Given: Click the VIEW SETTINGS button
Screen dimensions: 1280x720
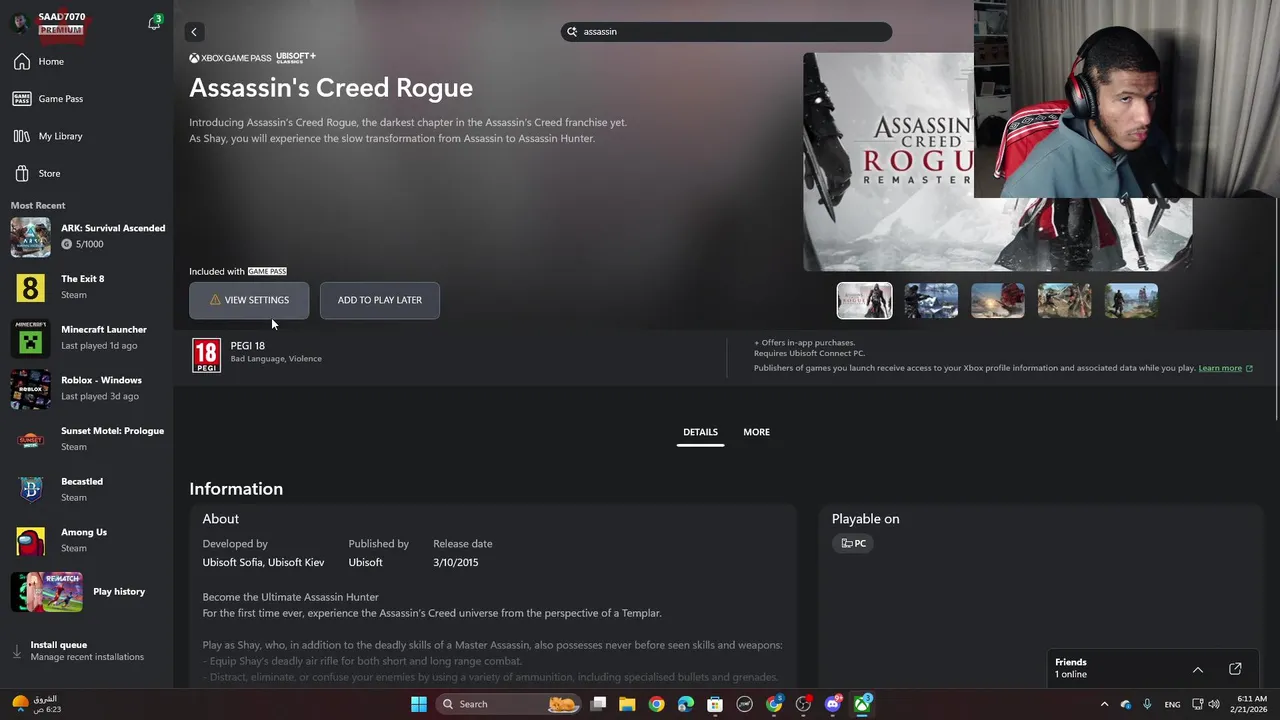Looking at the screenshot, I should [249, 300].
